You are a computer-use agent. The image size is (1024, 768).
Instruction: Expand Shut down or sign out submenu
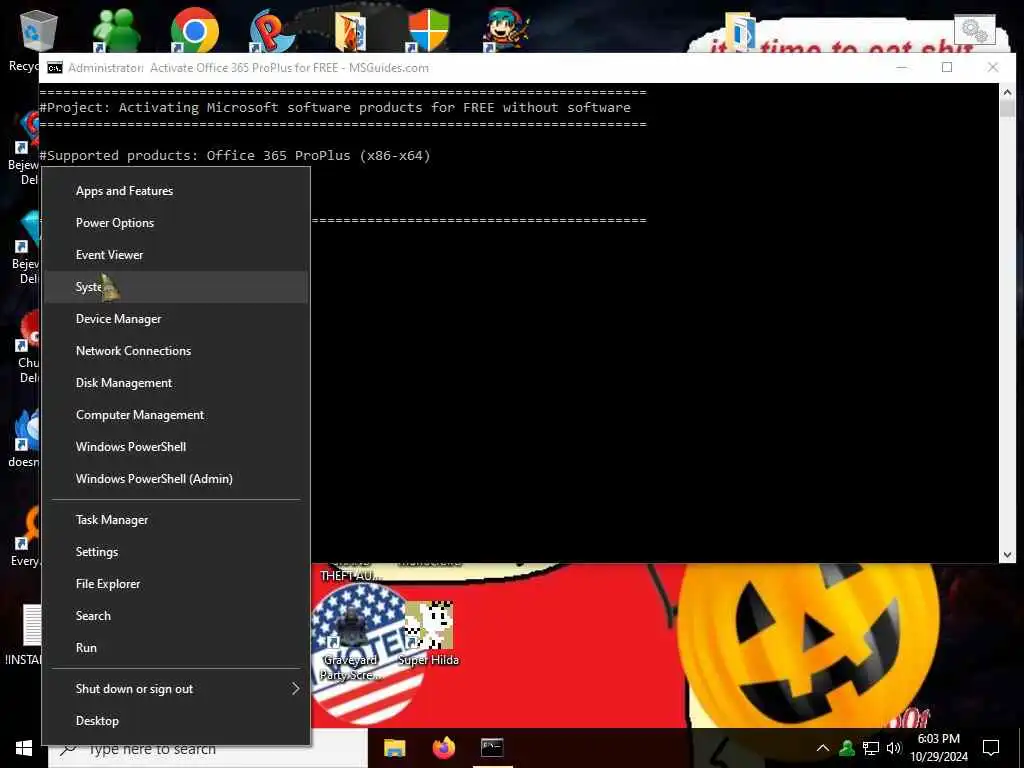pos(176,689)
